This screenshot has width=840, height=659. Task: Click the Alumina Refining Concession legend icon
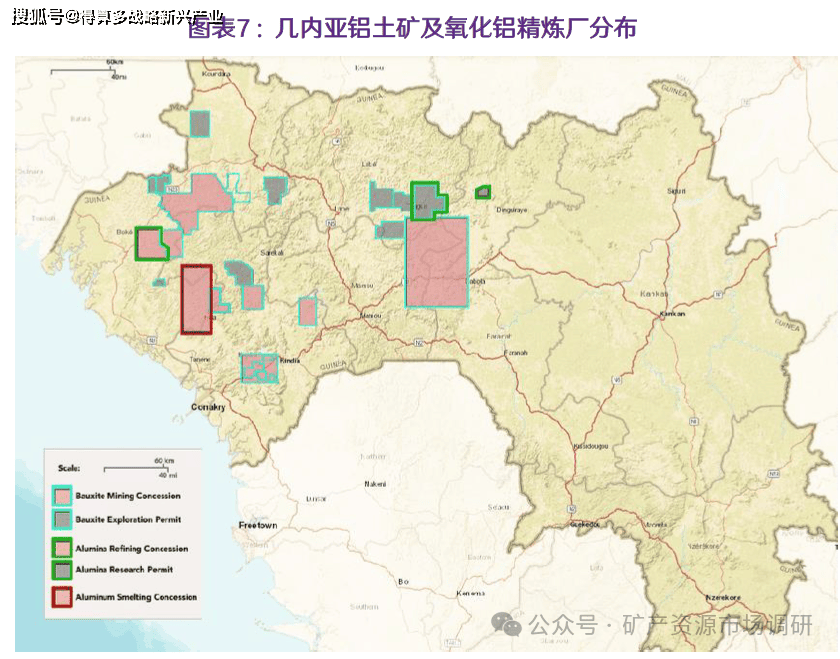pyautogui.click(x=62, y=549)
